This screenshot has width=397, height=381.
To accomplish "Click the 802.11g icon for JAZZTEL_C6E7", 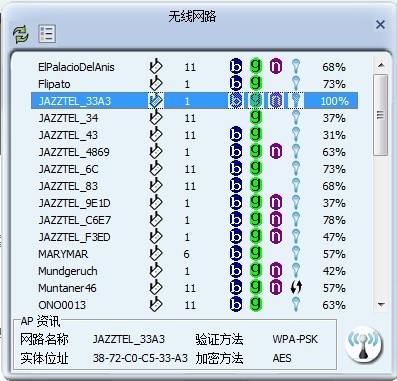I will coord(256,219).
